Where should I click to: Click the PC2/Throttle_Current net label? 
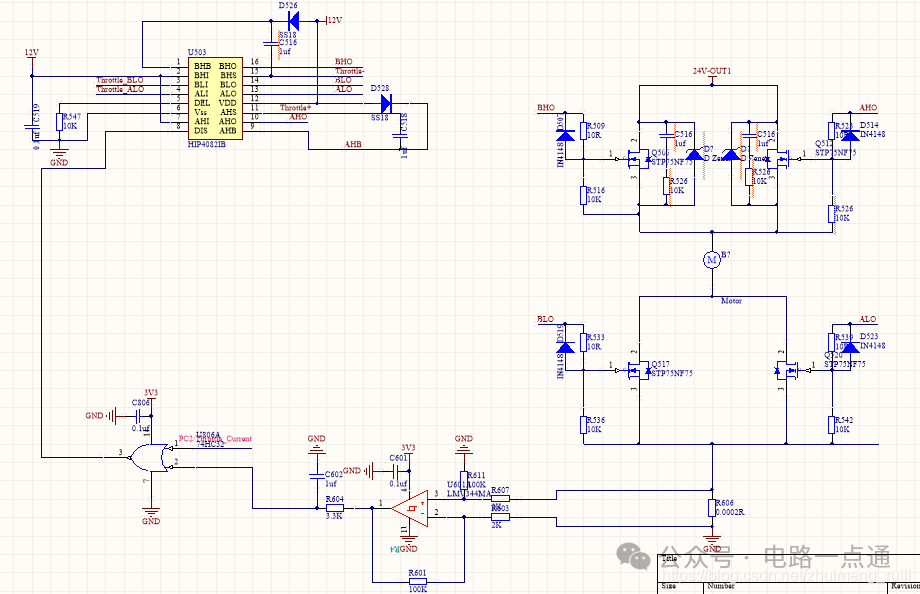215,438
